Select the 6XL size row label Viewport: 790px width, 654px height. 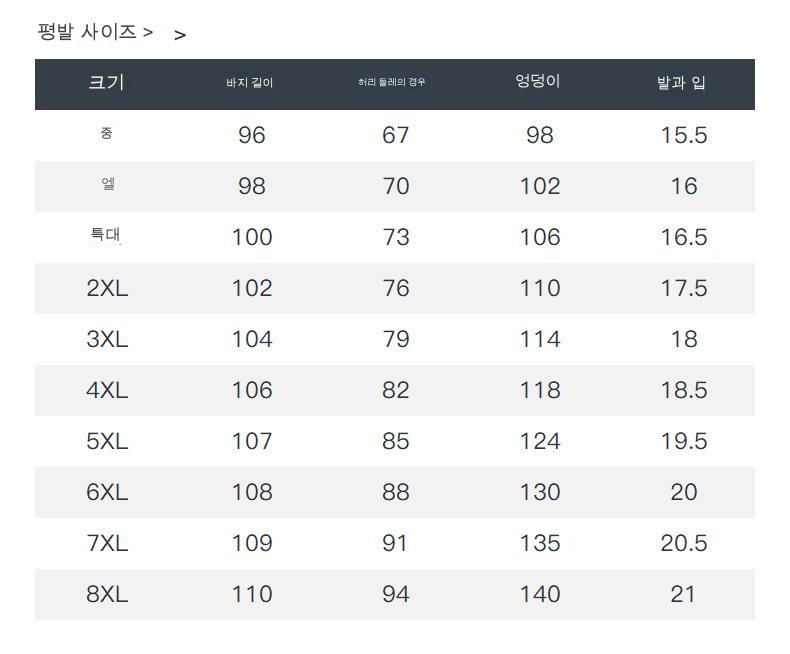click(107, 492)
